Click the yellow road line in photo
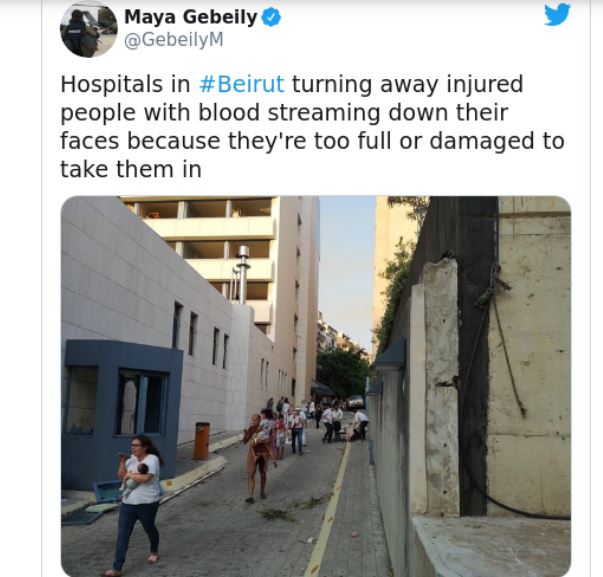 click(x=328, y=511)
